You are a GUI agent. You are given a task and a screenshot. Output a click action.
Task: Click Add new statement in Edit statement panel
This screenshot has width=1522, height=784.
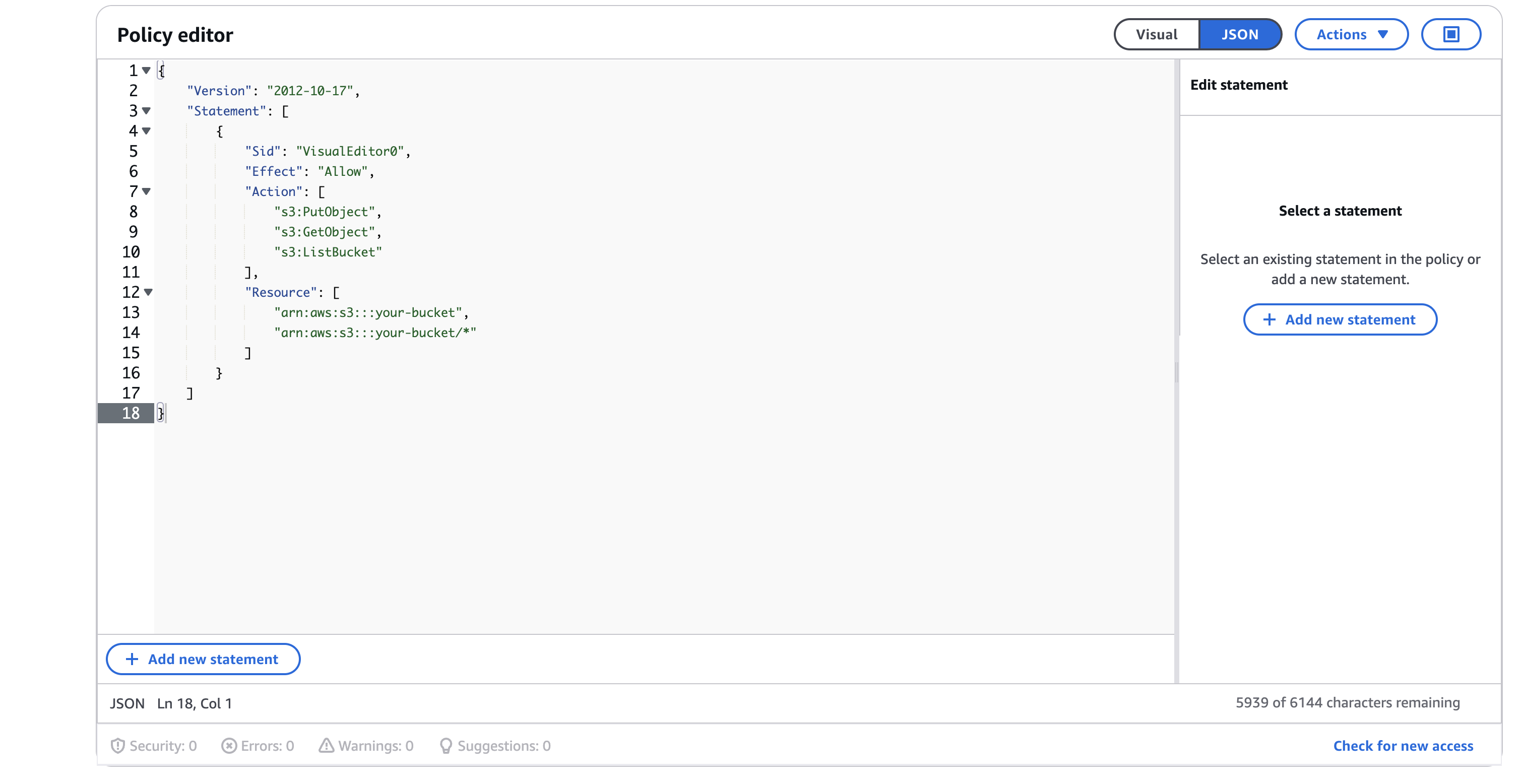click(x=1340, y=319)
